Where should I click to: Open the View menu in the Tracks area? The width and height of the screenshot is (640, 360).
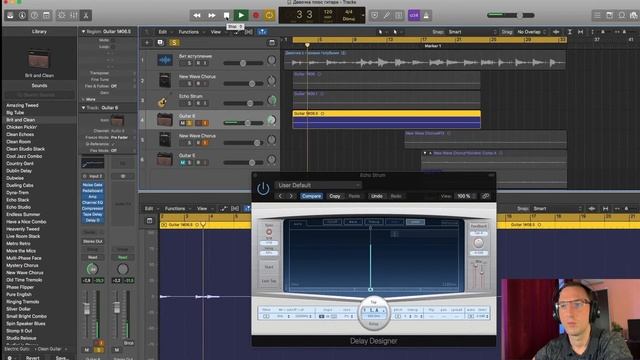[217, 32]
